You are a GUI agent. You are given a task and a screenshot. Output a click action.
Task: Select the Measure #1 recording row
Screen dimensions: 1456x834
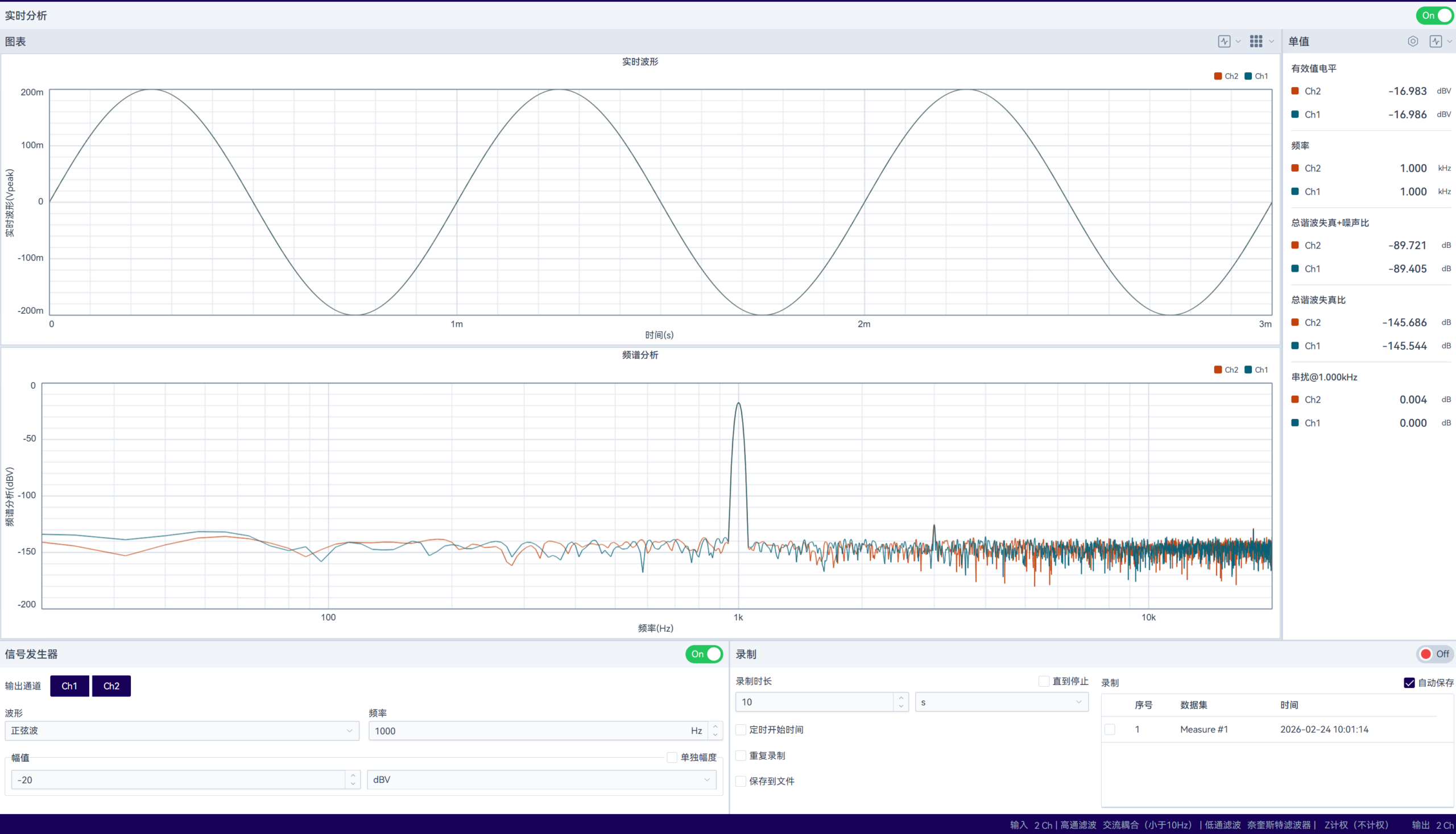tap(1203, 730)
